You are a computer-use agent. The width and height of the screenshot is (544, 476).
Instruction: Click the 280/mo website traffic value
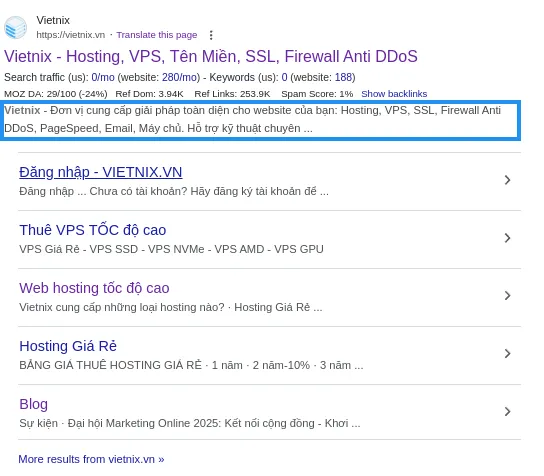[179, 77]
